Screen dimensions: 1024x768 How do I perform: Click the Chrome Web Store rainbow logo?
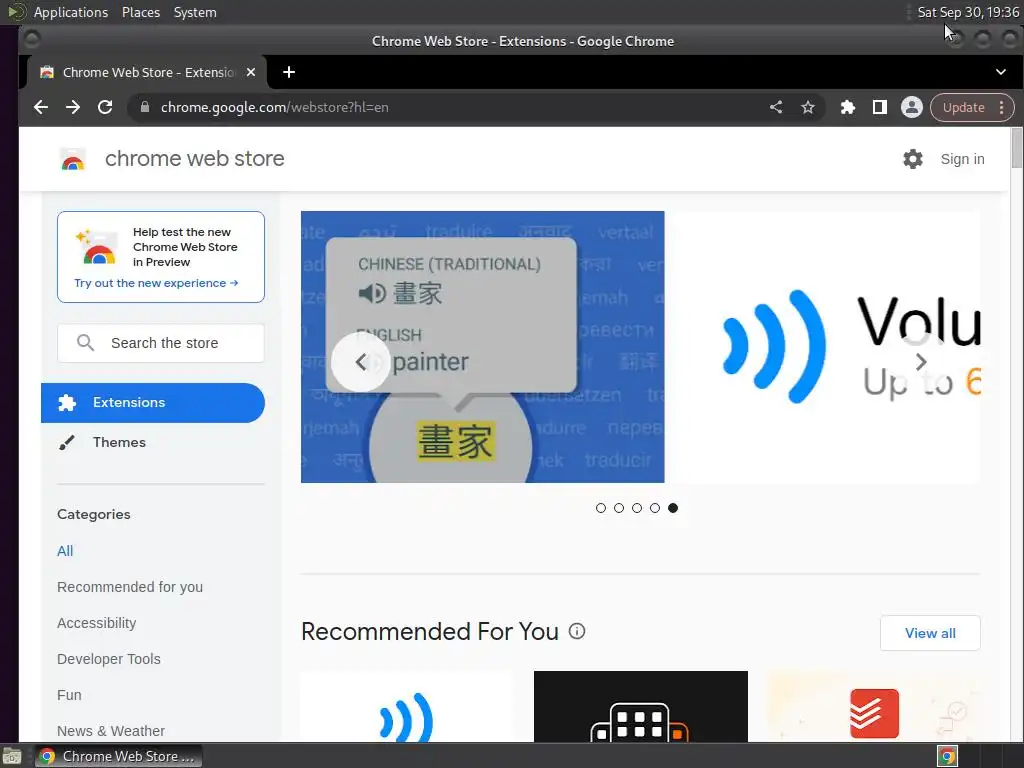(x=72, y=159)
